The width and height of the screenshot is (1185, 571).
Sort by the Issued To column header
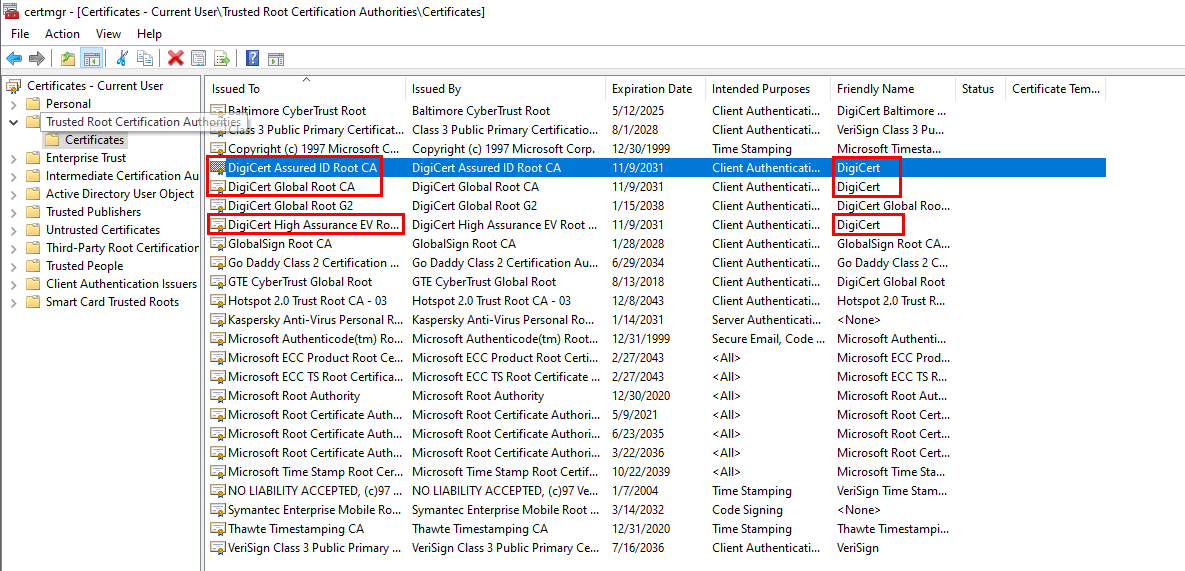tap(306, 89)
